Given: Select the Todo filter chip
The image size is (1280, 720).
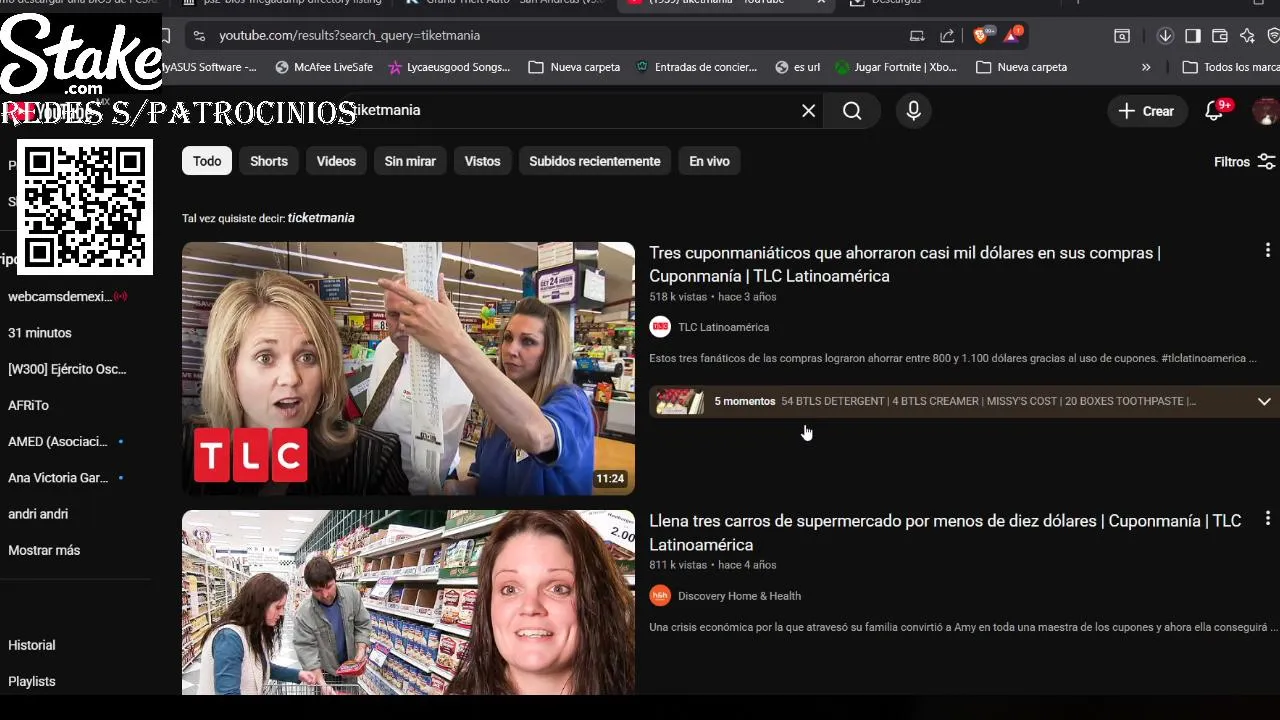Looking at the screenshot, I should (207, 161).
